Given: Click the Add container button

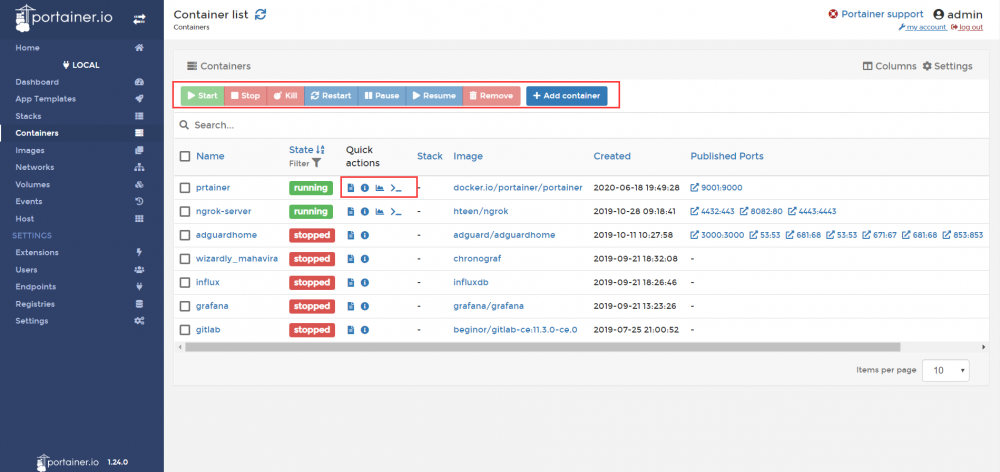Looking at the screenshot, I should pos(566,96).
